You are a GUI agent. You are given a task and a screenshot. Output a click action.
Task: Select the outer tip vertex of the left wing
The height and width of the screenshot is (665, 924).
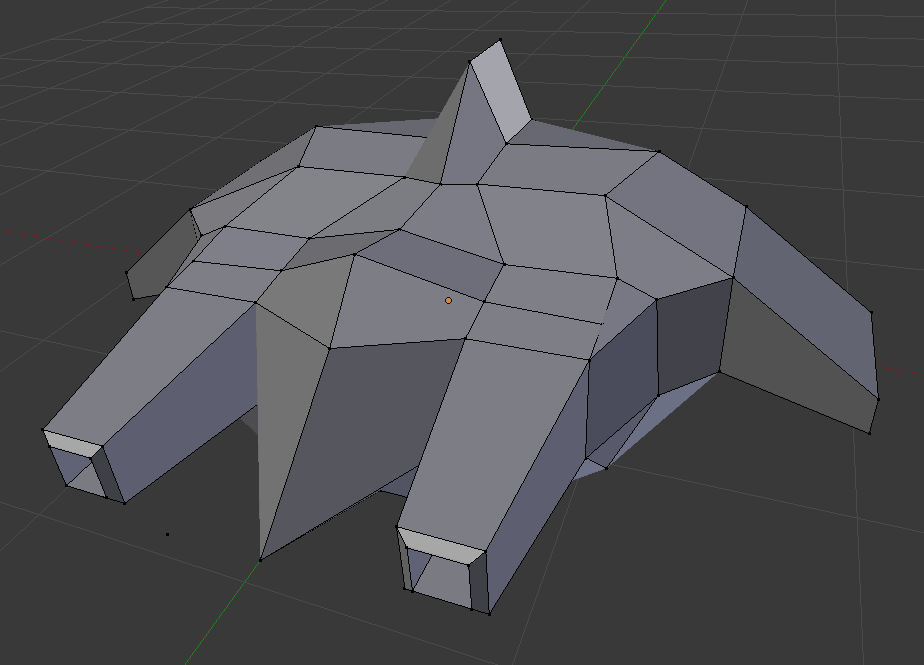[x=127, y=272]
